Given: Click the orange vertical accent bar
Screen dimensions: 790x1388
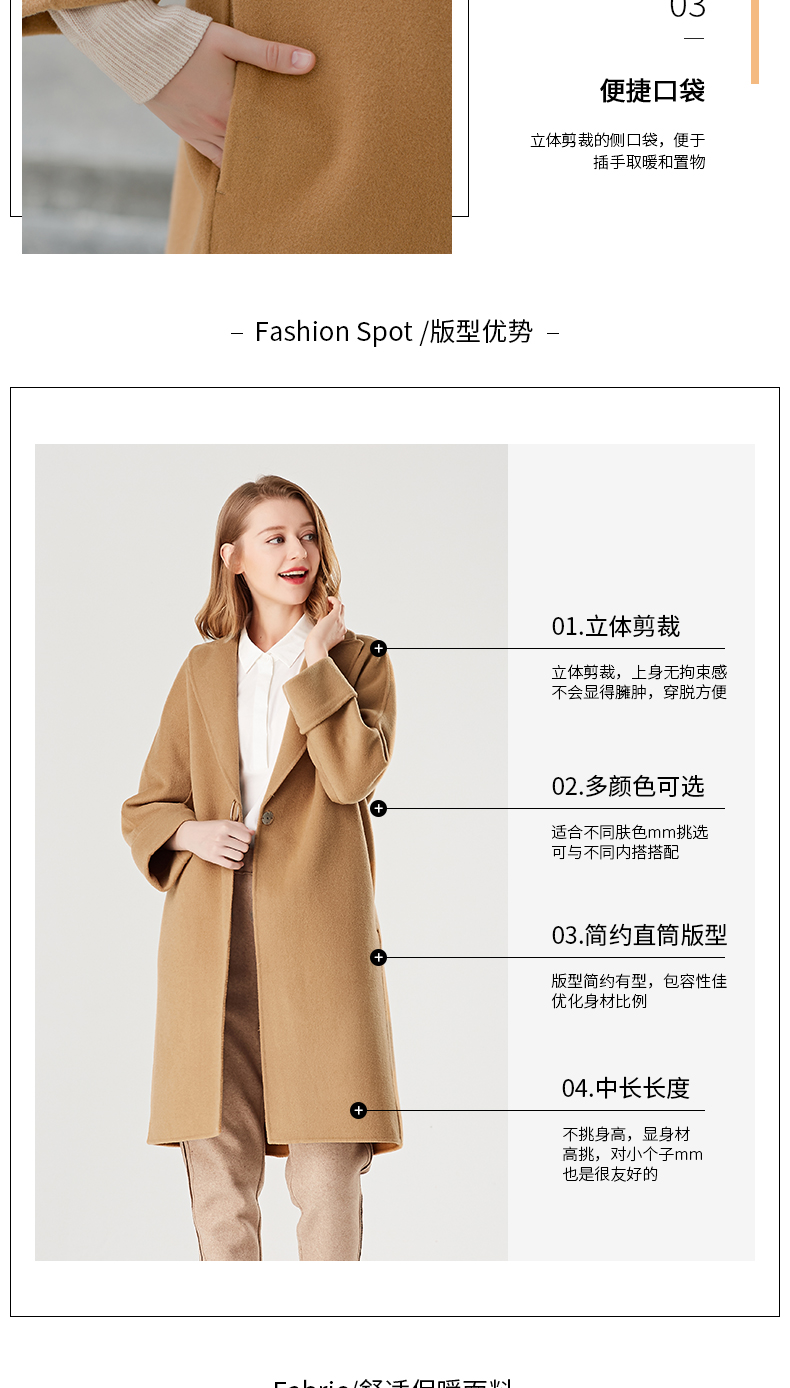Looking at the screenshot, I should pos(755,42).
